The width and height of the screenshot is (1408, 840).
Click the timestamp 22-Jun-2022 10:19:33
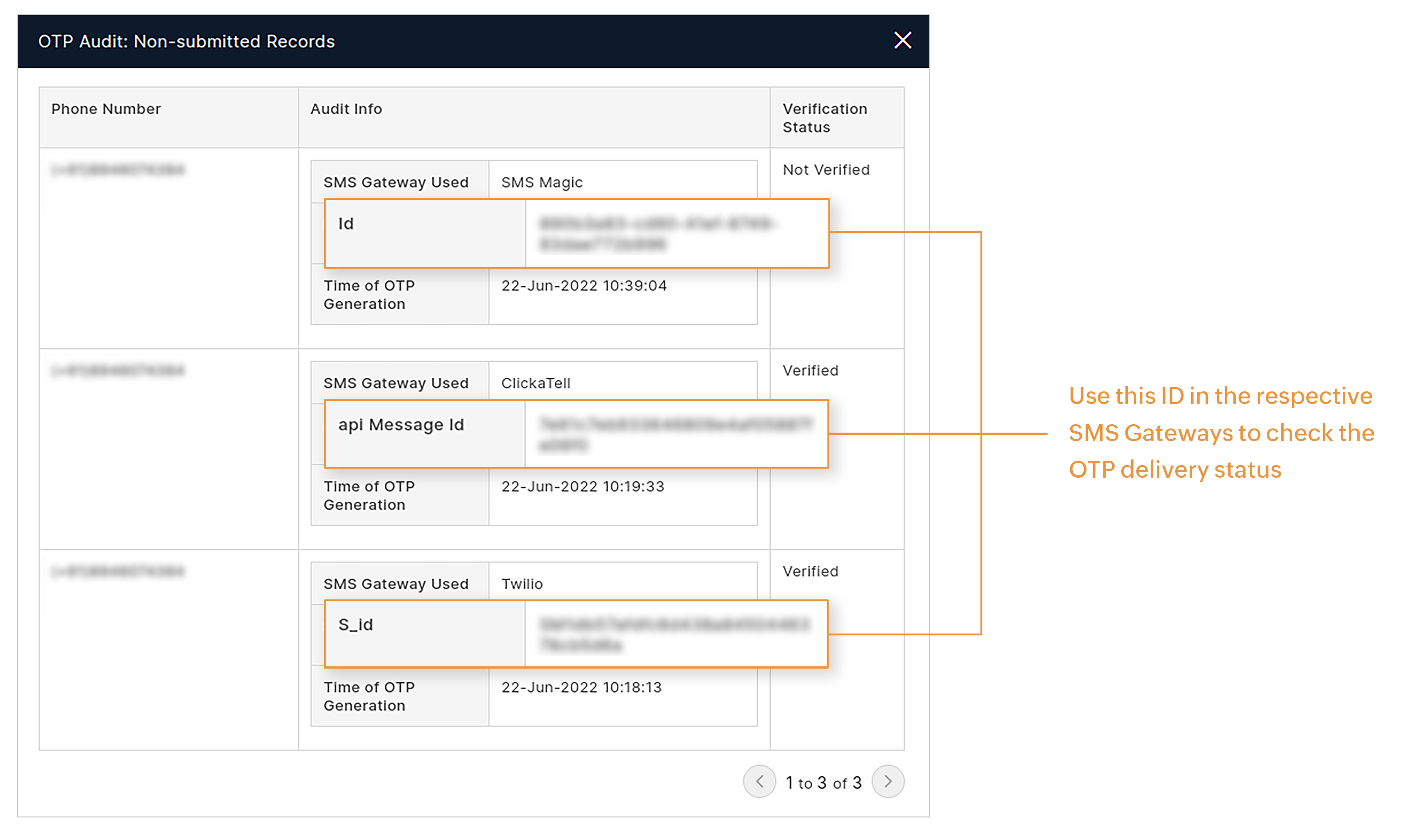click(x=582, y=486)
